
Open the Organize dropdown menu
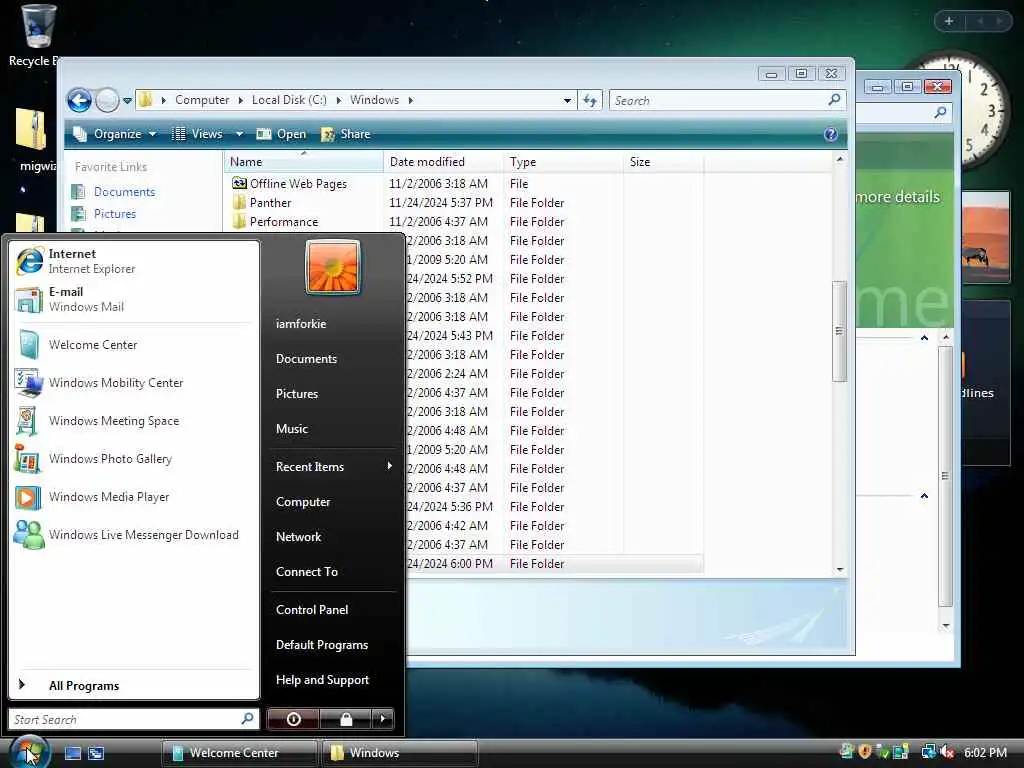[x=115, y=134]
